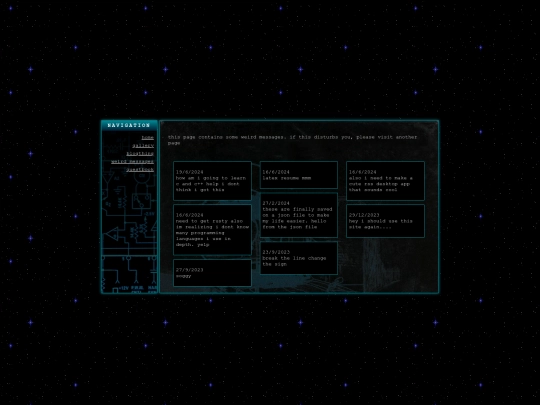Select the 27/2/2024 json file message
540x405 pixels.
299,215
